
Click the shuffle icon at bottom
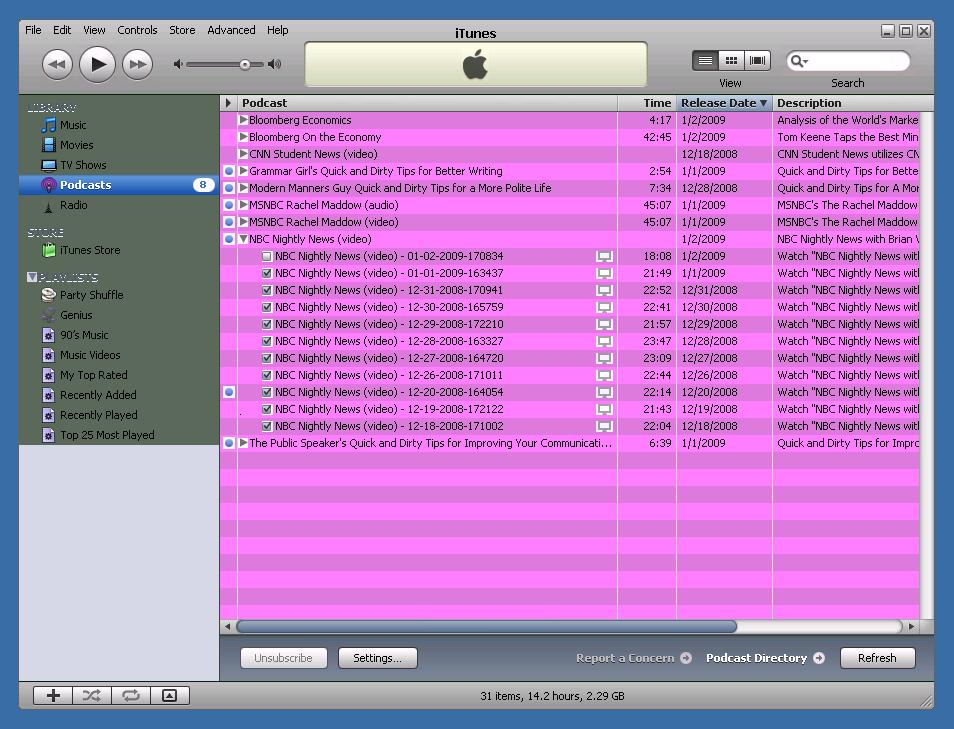(92, 696)
